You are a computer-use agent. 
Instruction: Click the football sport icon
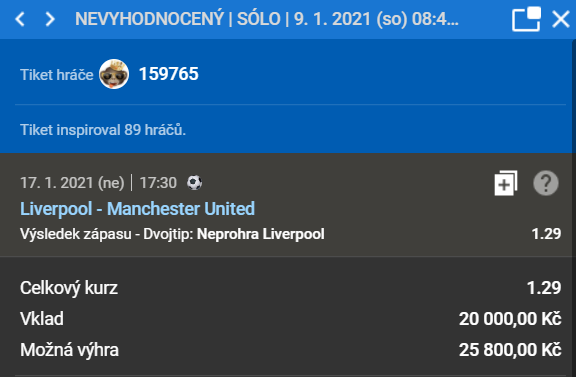point(194,183)
